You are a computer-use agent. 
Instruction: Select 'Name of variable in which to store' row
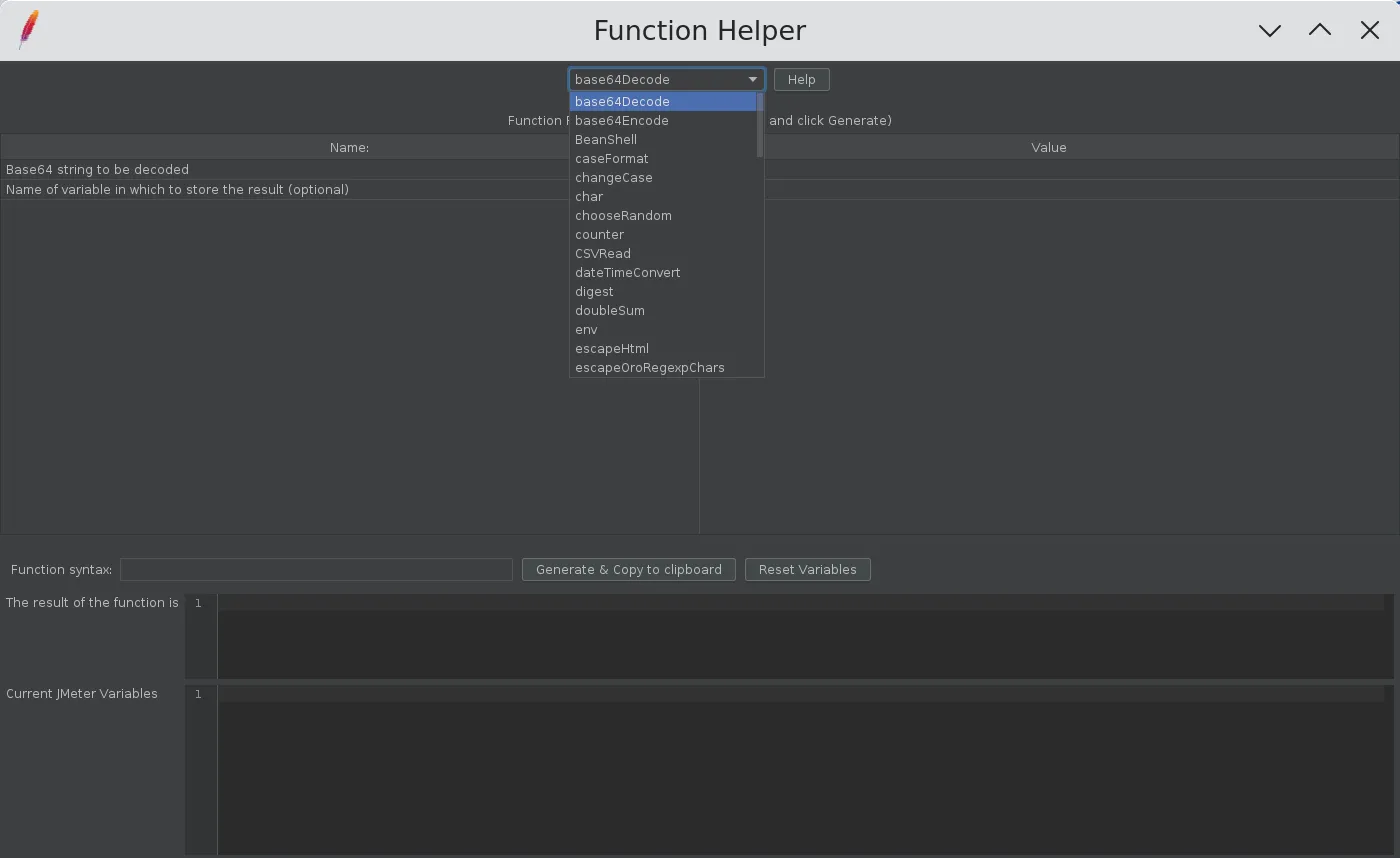point(285,190)
